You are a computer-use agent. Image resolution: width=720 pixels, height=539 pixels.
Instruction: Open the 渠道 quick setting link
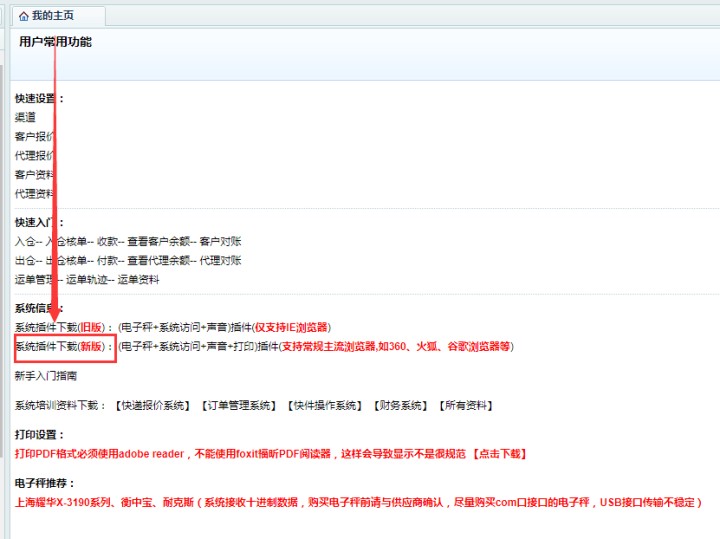[25, 118]
